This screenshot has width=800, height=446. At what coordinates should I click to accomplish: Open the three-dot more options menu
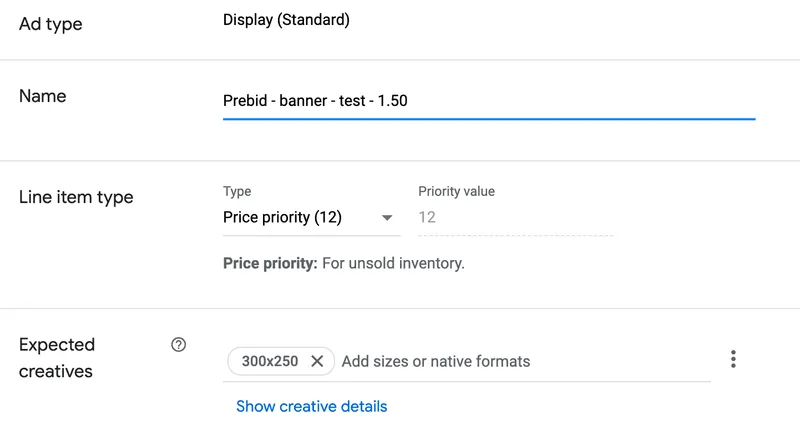(x=733, y=359)
